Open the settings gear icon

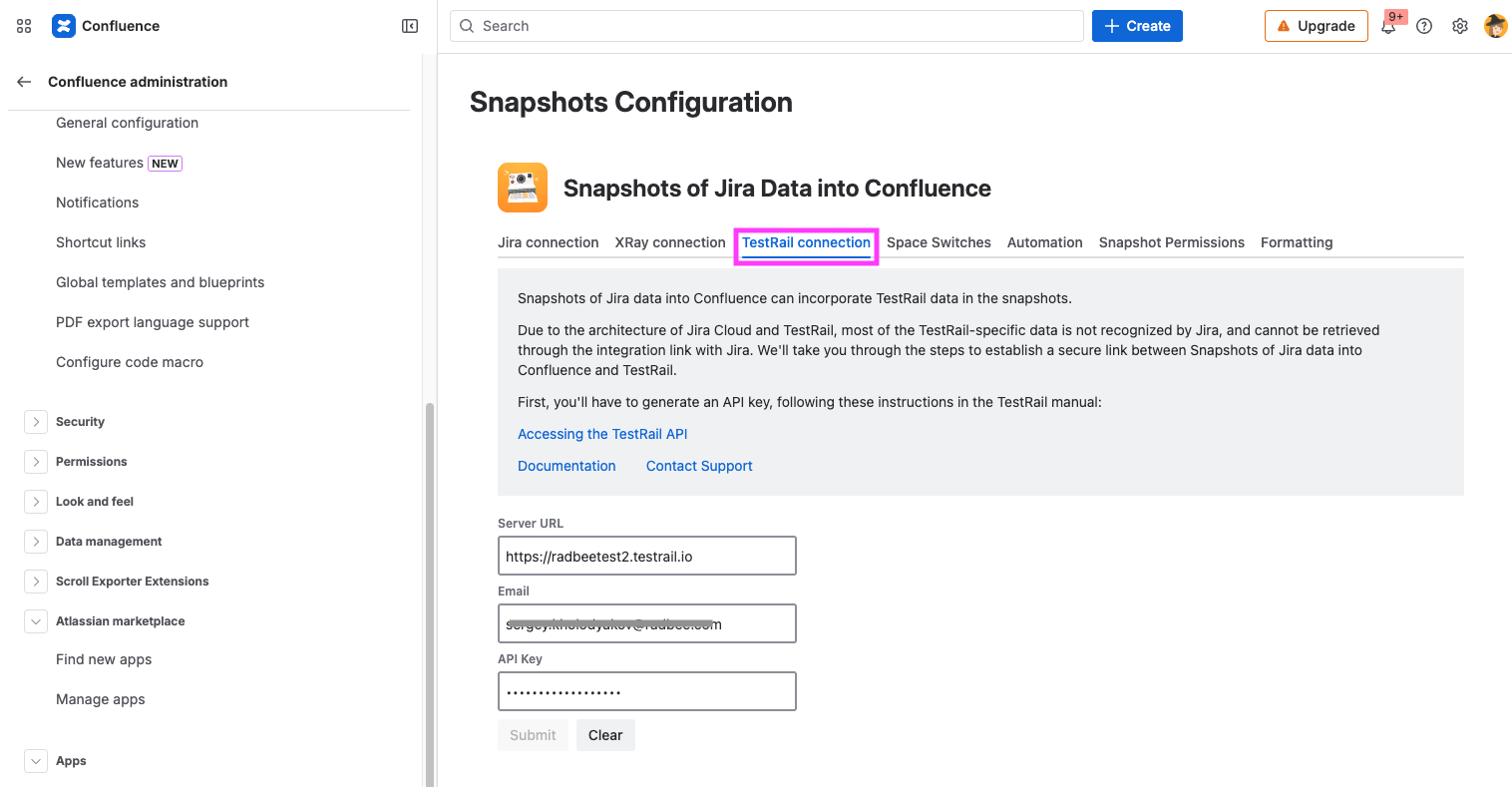tap(1460, 26)
